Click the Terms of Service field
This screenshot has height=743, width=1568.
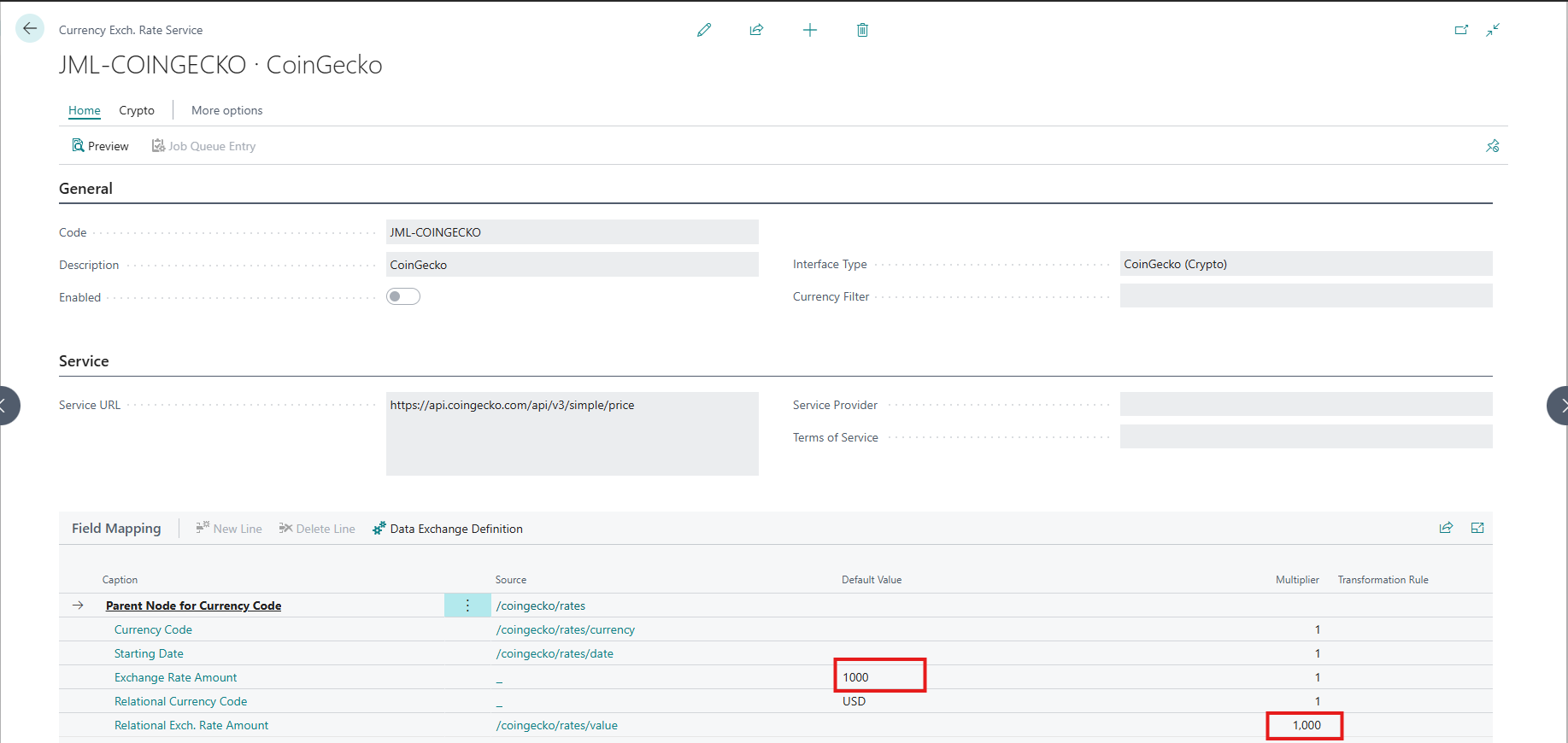pyautogui.click(x=1307, y=437)
